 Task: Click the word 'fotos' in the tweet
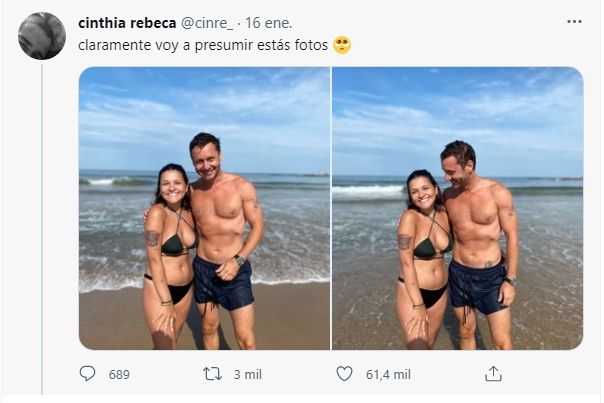[x=310, y=45]
